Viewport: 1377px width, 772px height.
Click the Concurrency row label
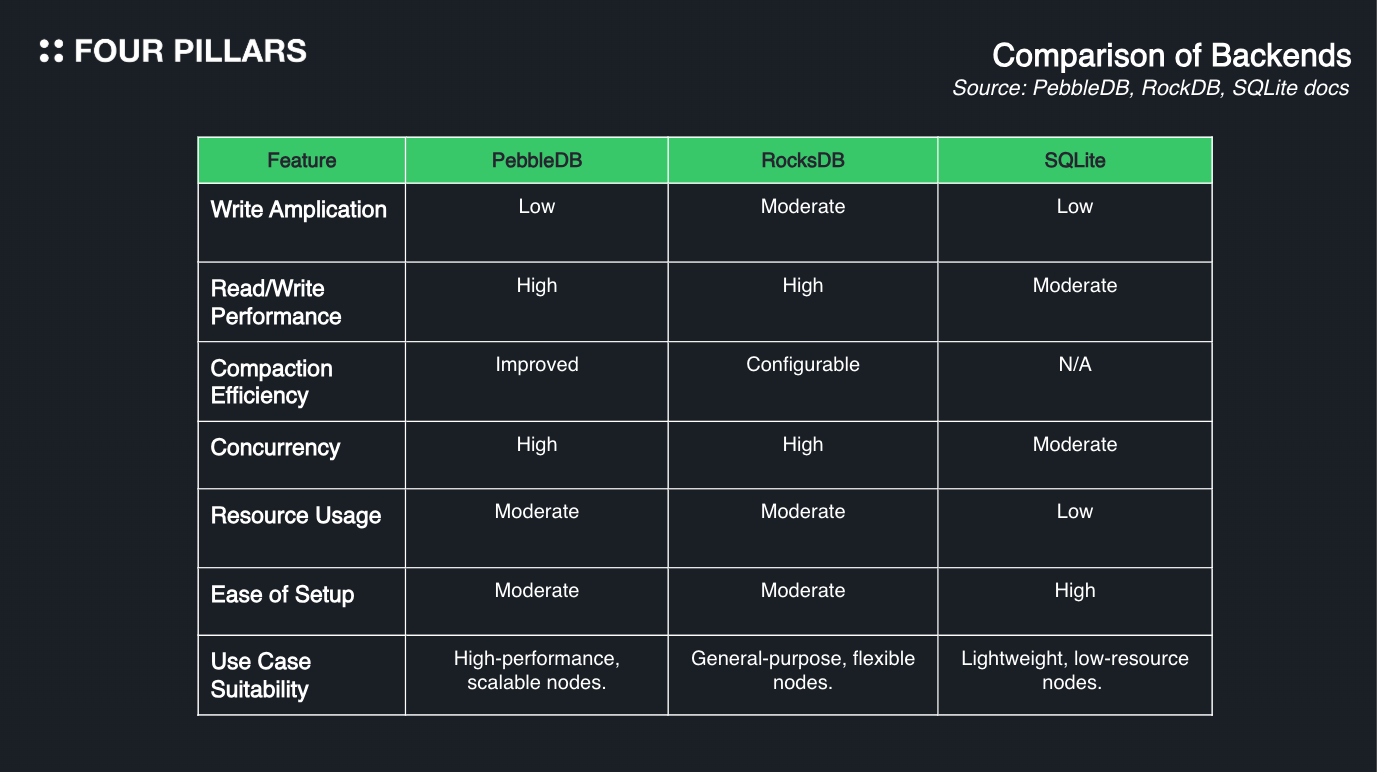pyautogui.click(x=275, y=448)
